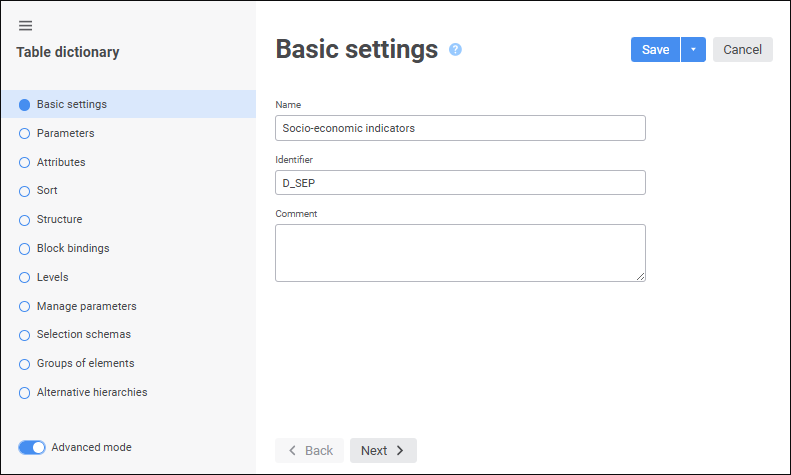Go to Groups of elements

point(85,364)
